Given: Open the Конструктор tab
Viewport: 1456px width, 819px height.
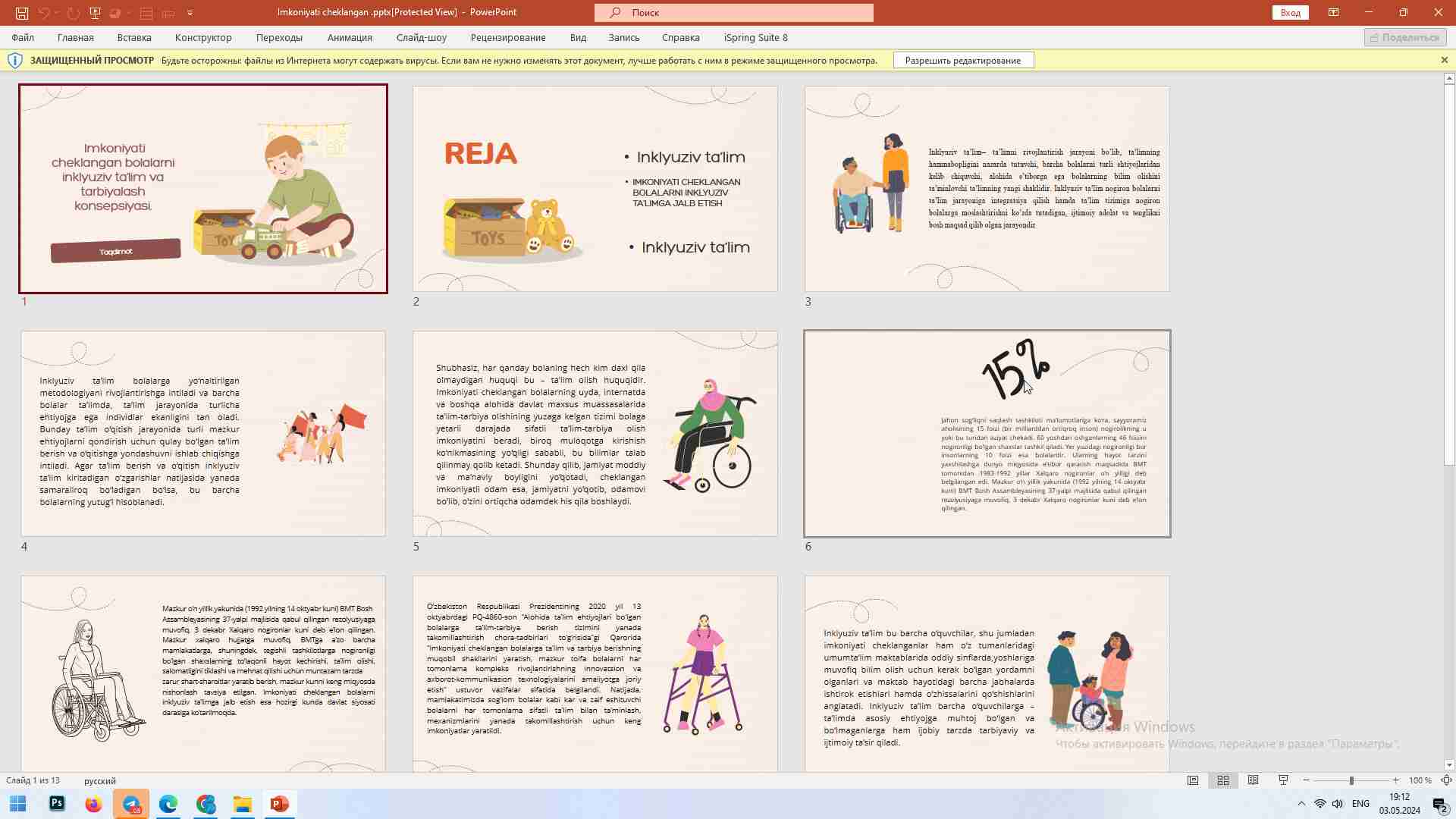Looking at the screenshot, I should 203,37.
